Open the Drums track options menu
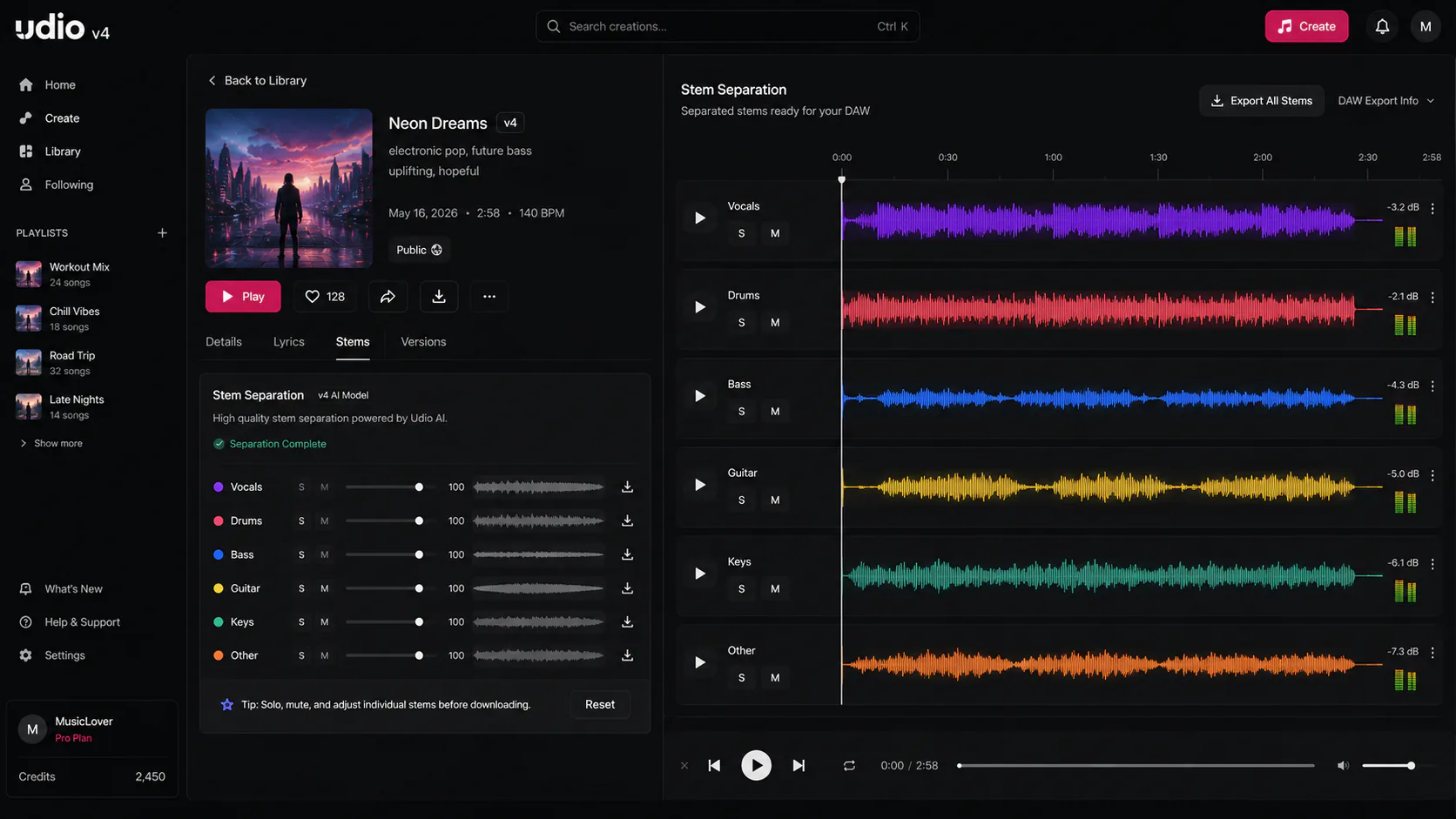The image size is (1456, 819). pyautogui.click(x=1432, y=297)
